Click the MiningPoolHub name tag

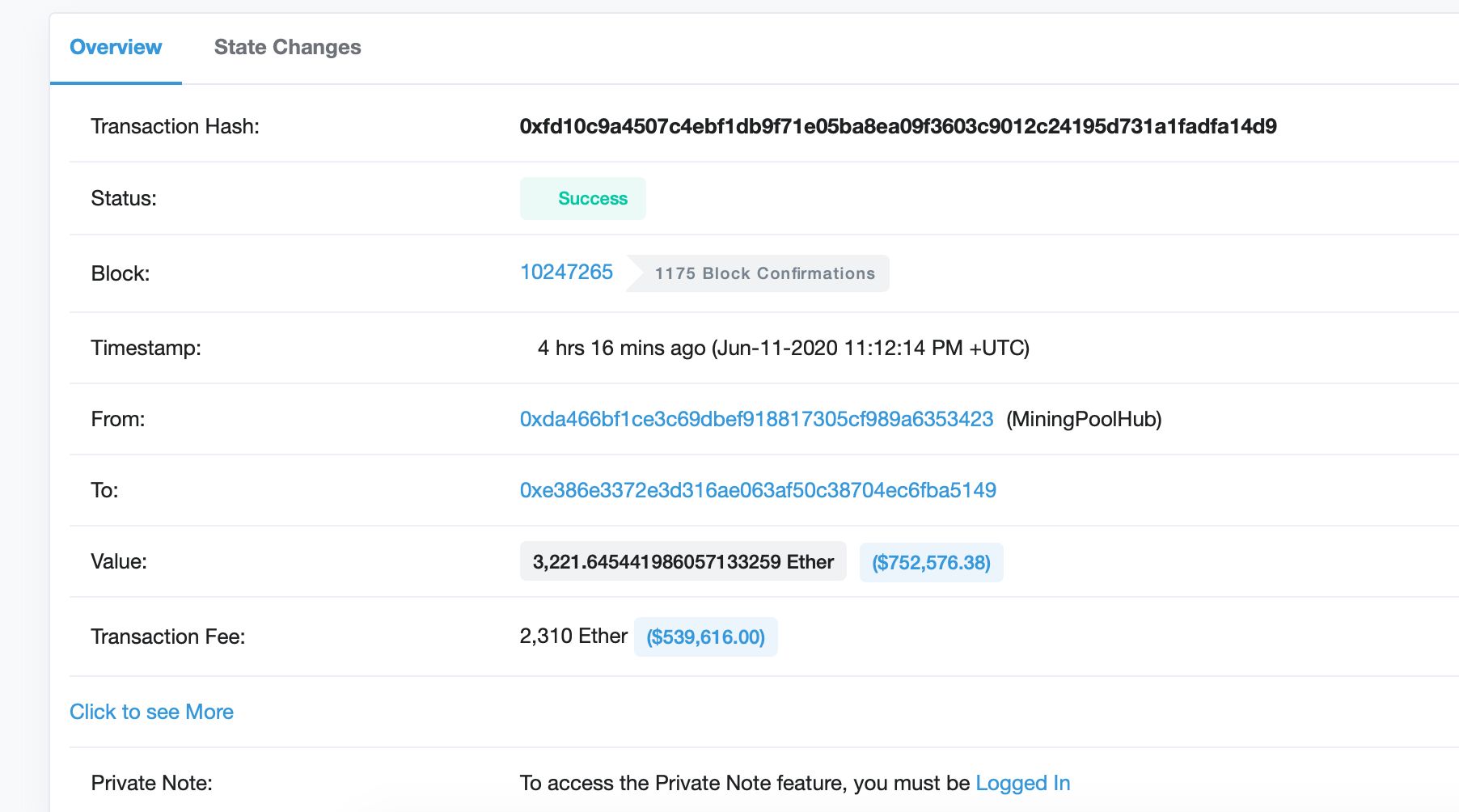(x=1084, y=419)
